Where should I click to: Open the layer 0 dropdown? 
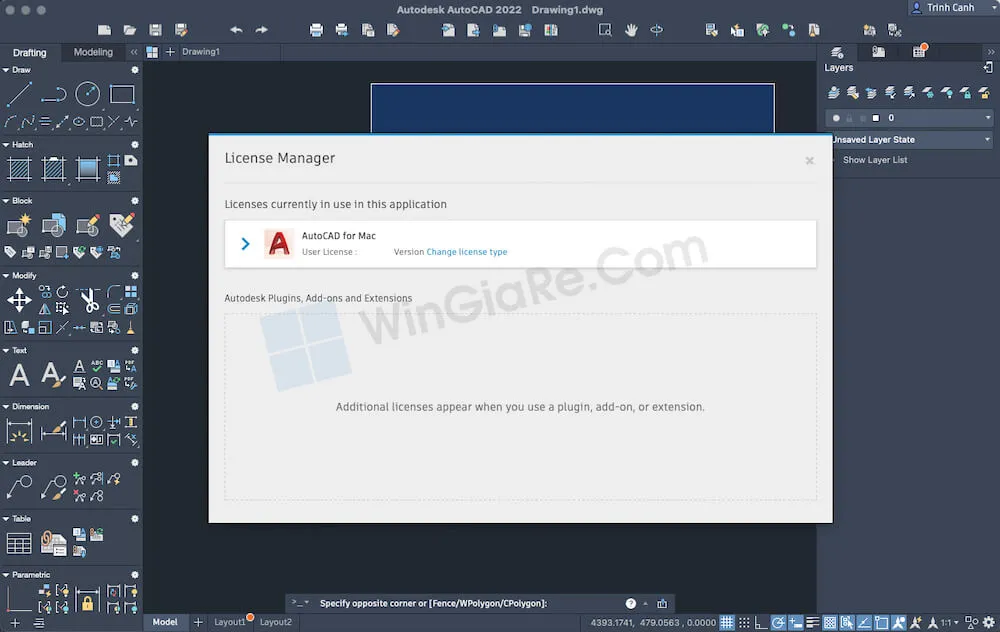[987, 117]
